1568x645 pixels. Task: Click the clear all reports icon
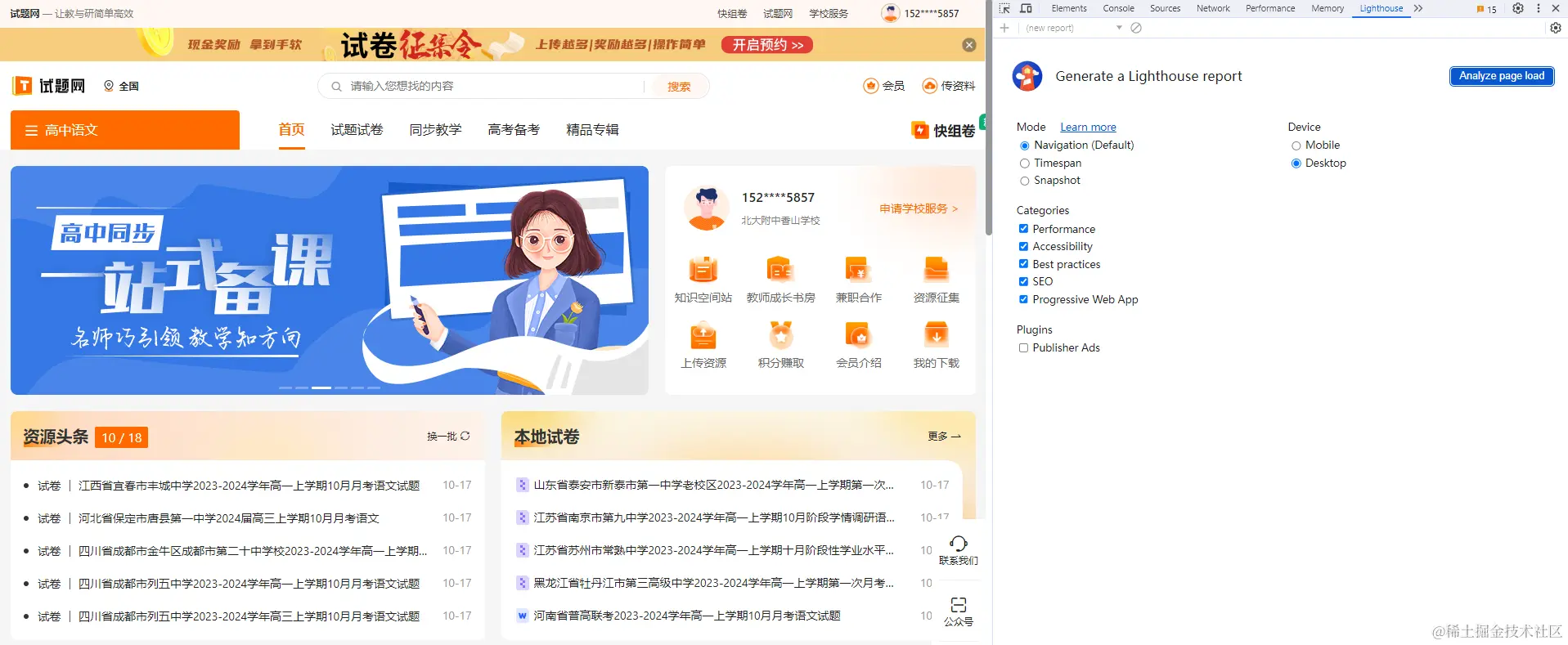pos(1136,28)
